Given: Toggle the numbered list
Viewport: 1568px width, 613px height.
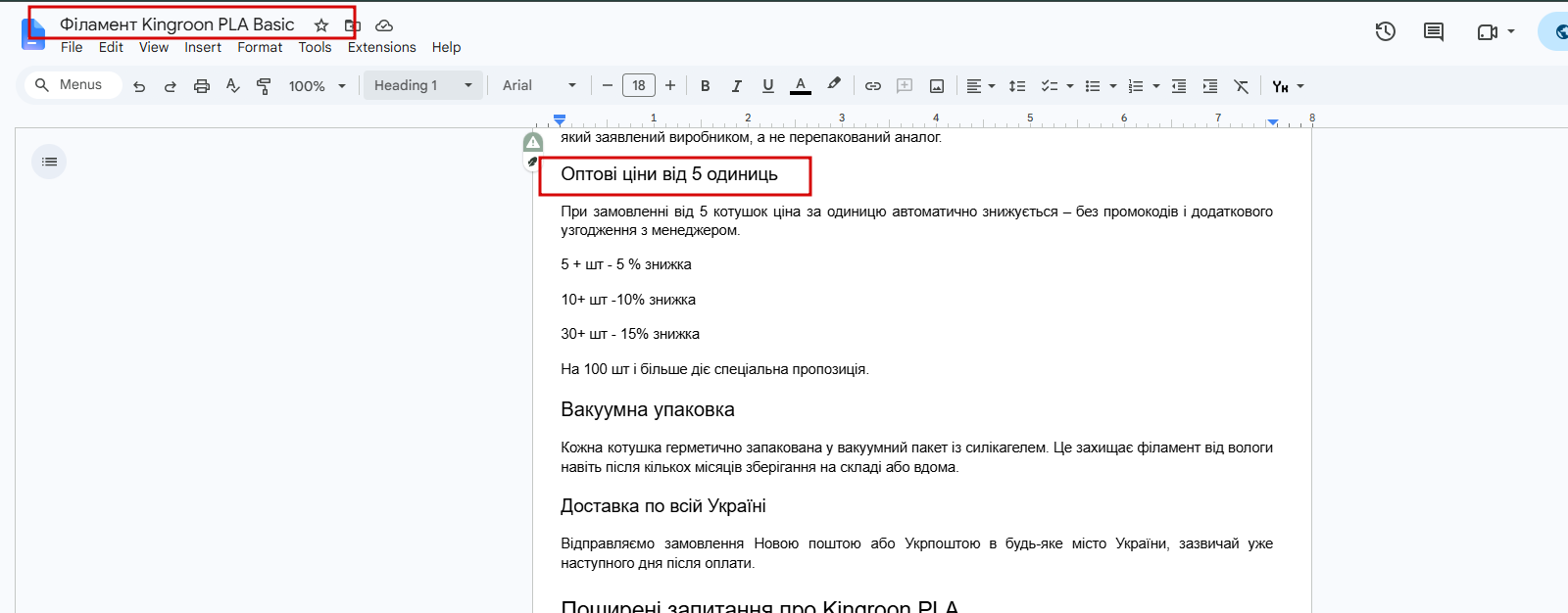Looking at the screenshot, I should 1136,86.
